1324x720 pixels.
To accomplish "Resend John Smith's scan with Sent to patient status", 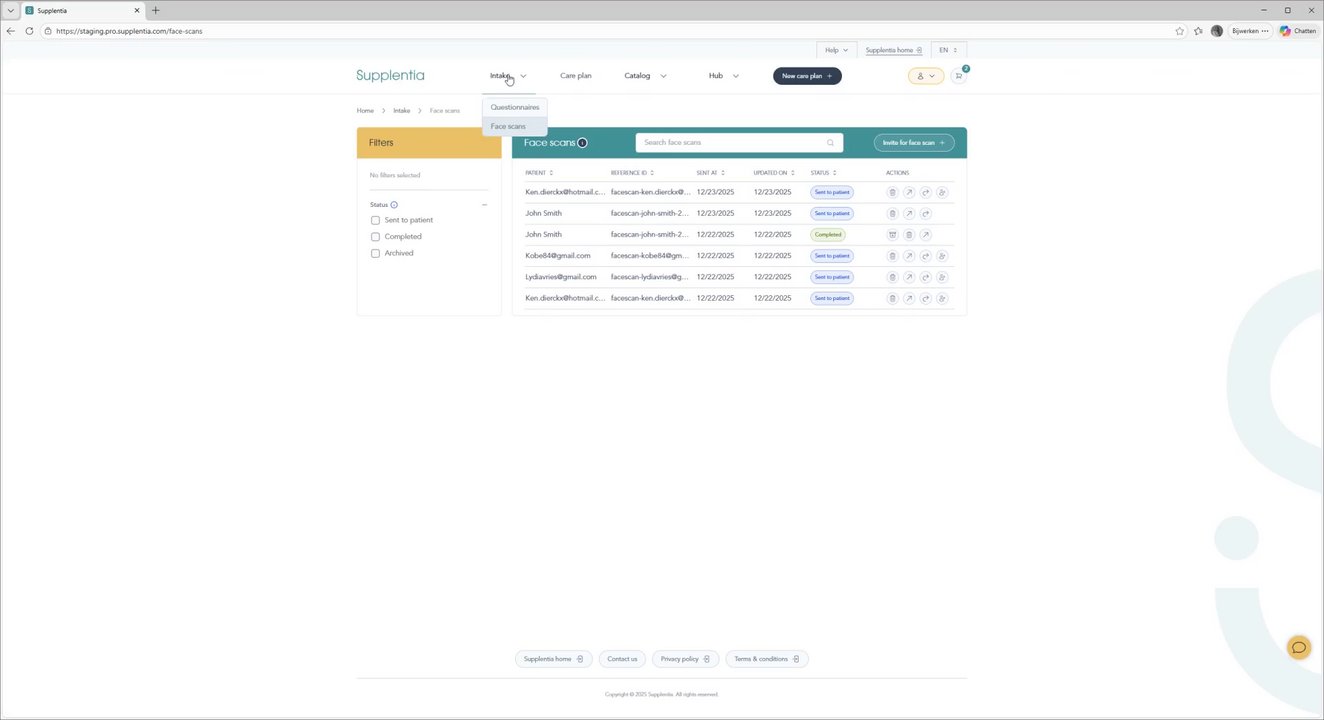I will coord(926,213).
